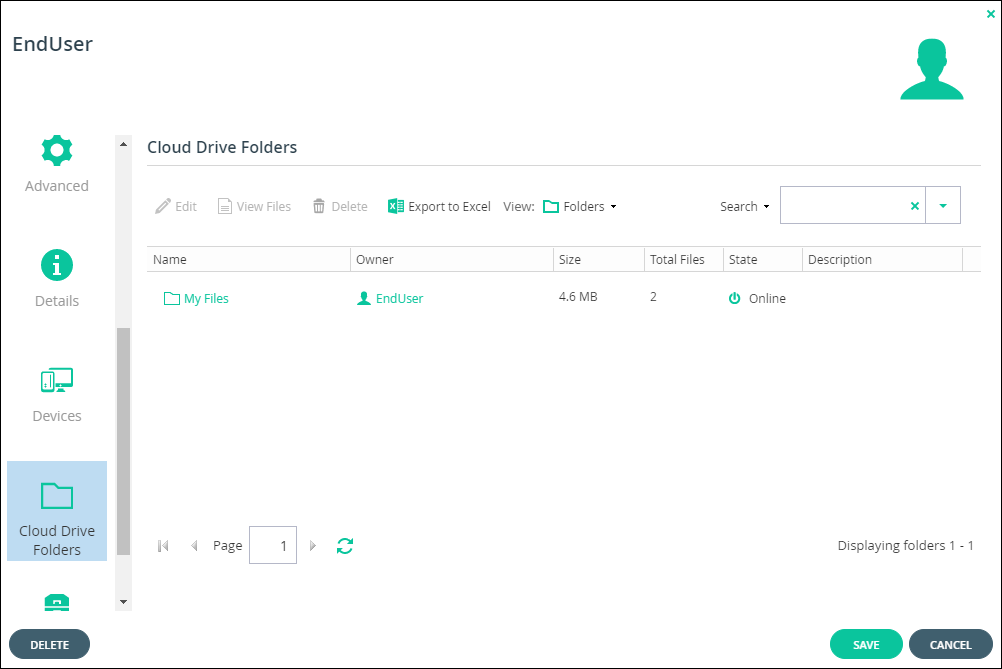Open the Devices icon tab
Screen dimensions: 1002x669
point(57,395)
